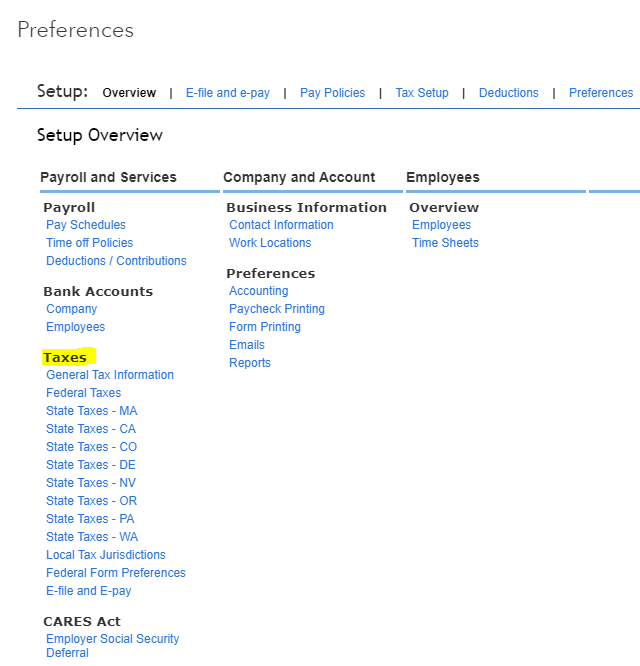Open the Pay Schedules link
This screenshot has height=666, width=640.
point(86,225)
